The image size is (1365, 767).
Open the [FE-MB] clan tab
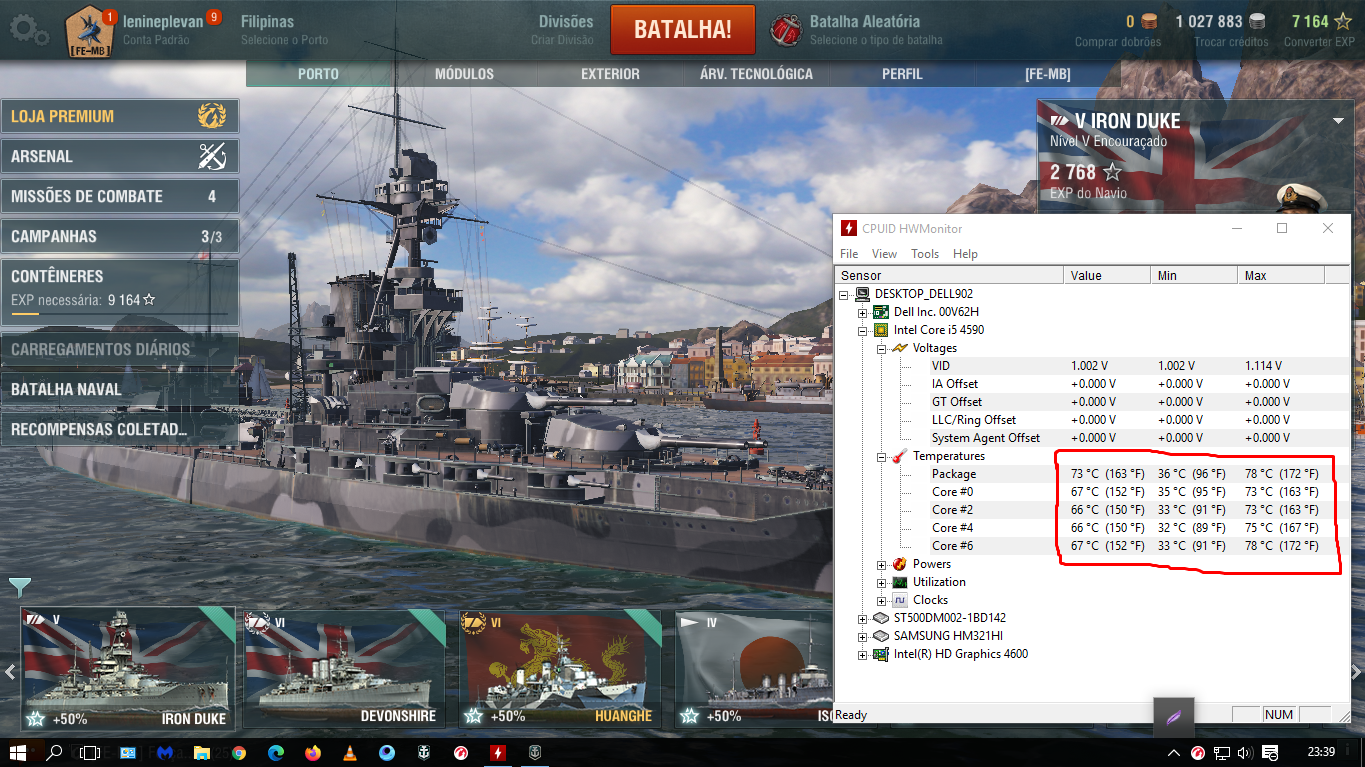point(1048,74)
